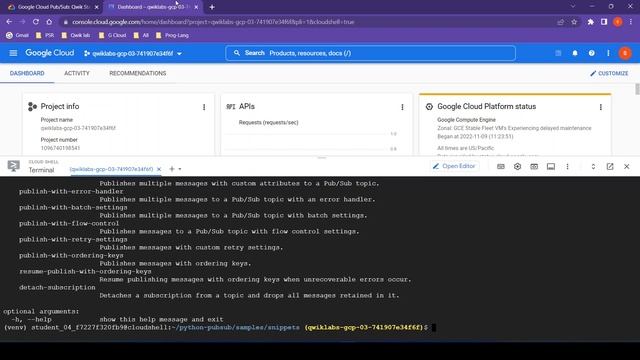Reload the current page
Viewport: 640px width, 360px height.
pos(36,22)
